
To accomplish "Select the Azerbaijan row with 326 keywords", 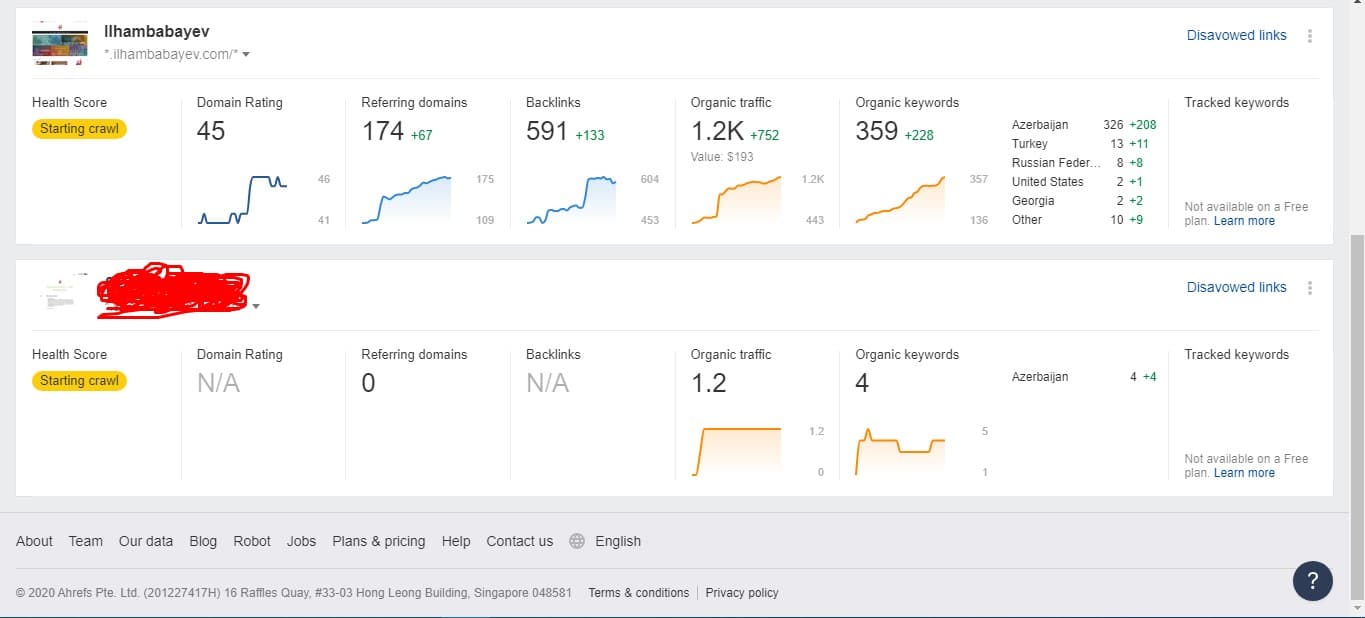I will (x=1084, y=125).
